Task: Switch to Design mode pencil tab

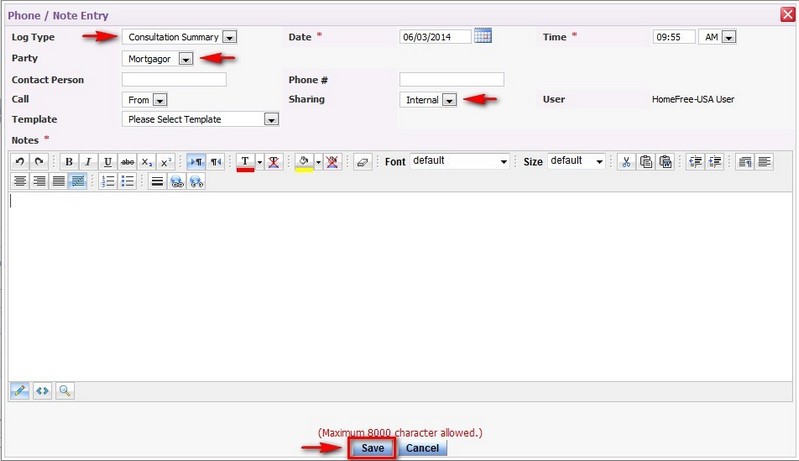Action: [x=20, y=391]
